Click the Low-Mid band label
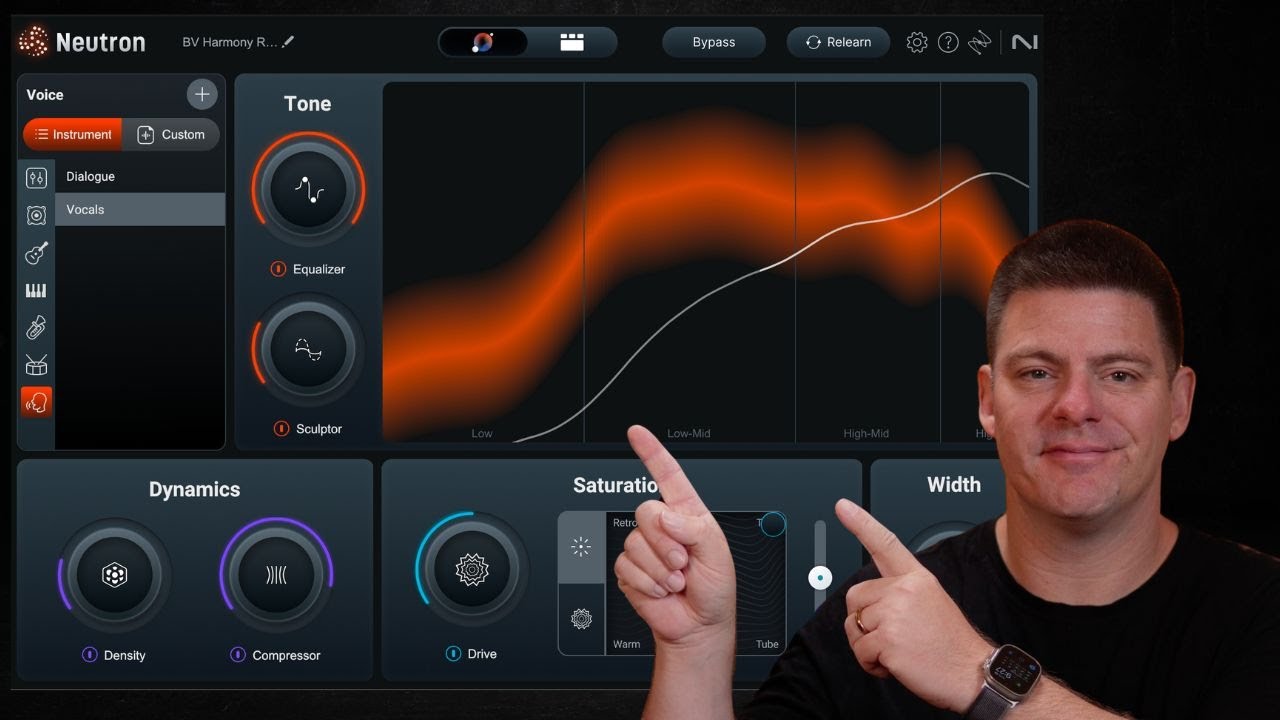Screen dimensions: 1280x720 click(689, 433)
